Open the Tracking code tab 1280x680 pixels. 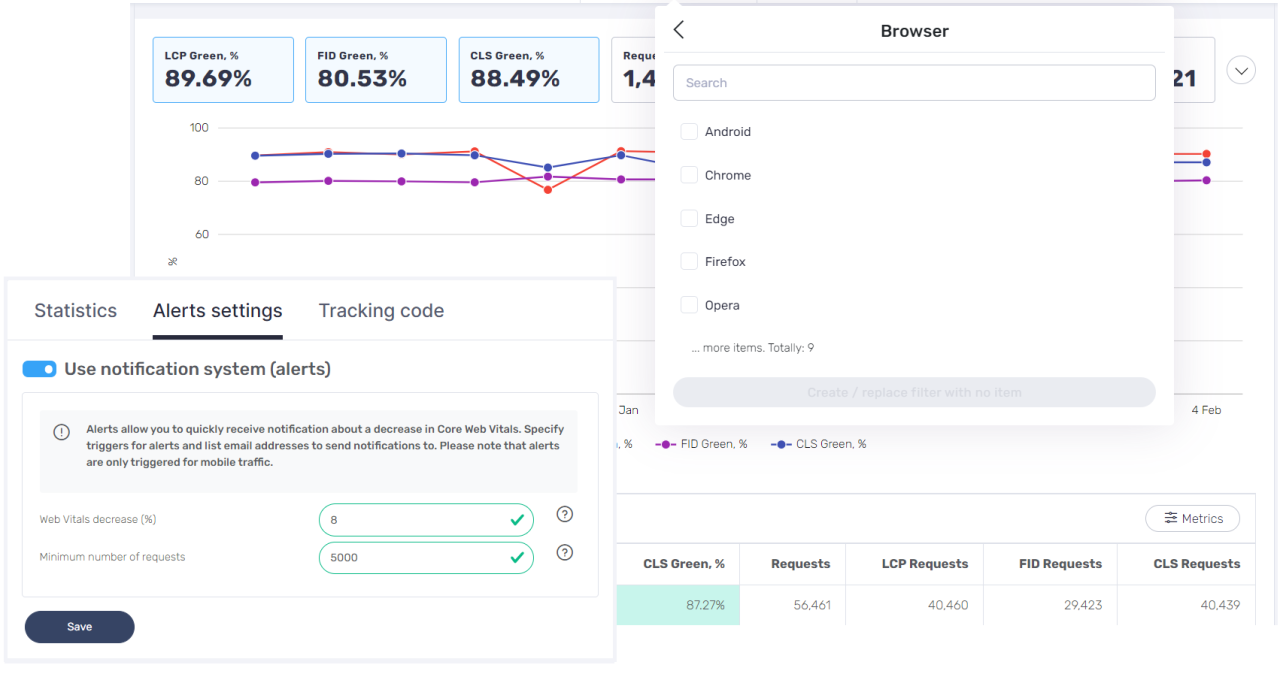coord(381,311)
